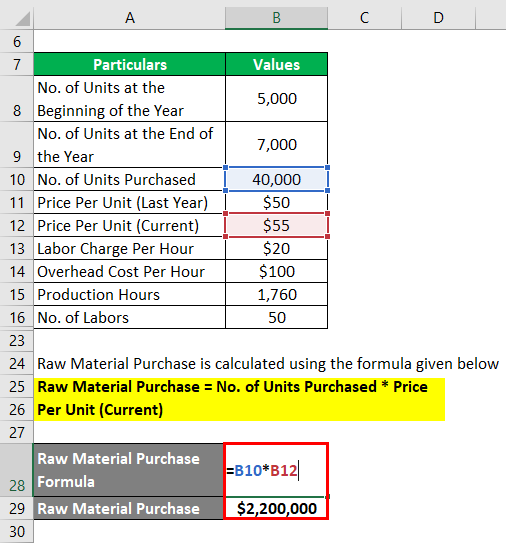
Task: Click the select-all corner triangle
Action: [x=23, y=18]
